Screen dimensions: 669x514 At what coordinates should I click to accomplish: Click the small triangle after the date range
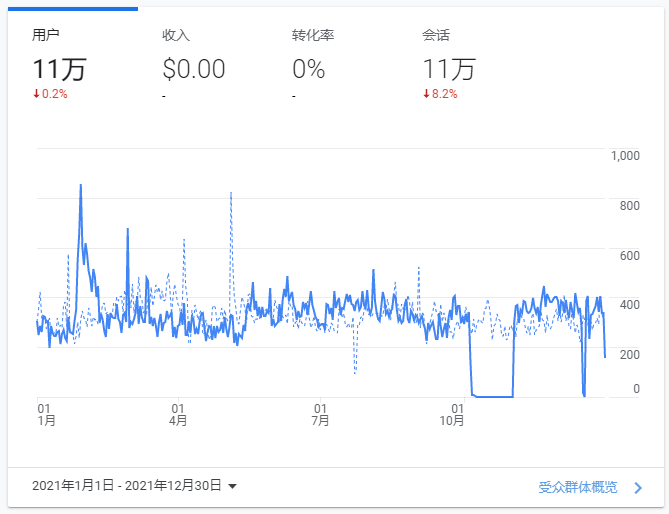(232, 487)
